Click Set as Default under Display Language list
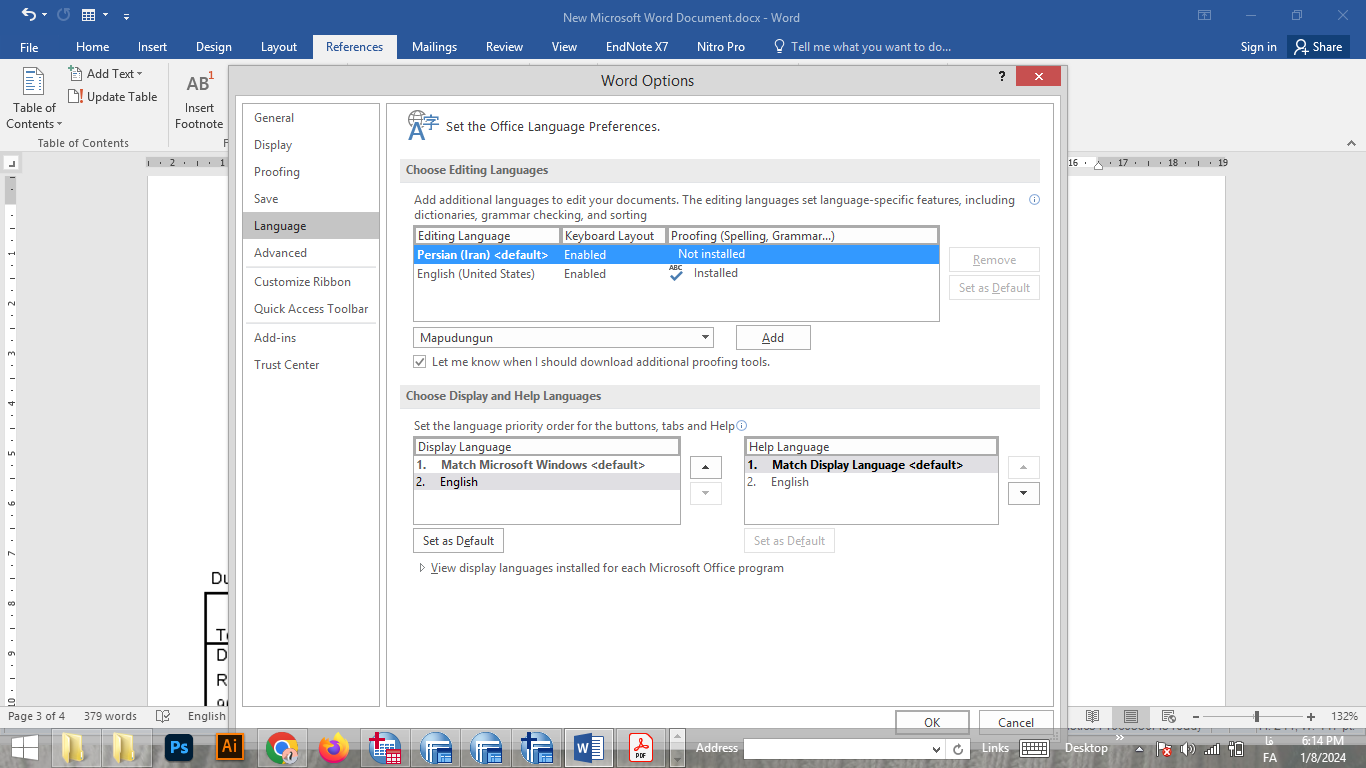Image resolution: width=1366 pixels, height=768 pixels. coord(458,541)
